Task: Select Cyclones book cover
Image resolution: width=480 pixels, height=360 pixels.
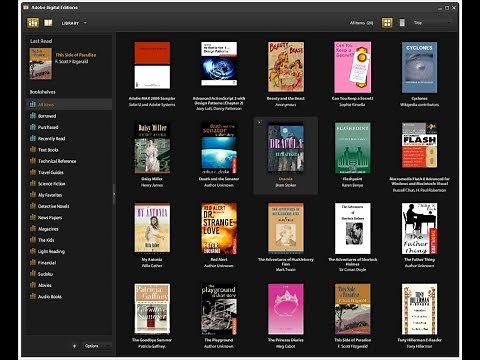Action: coord(419,67)
